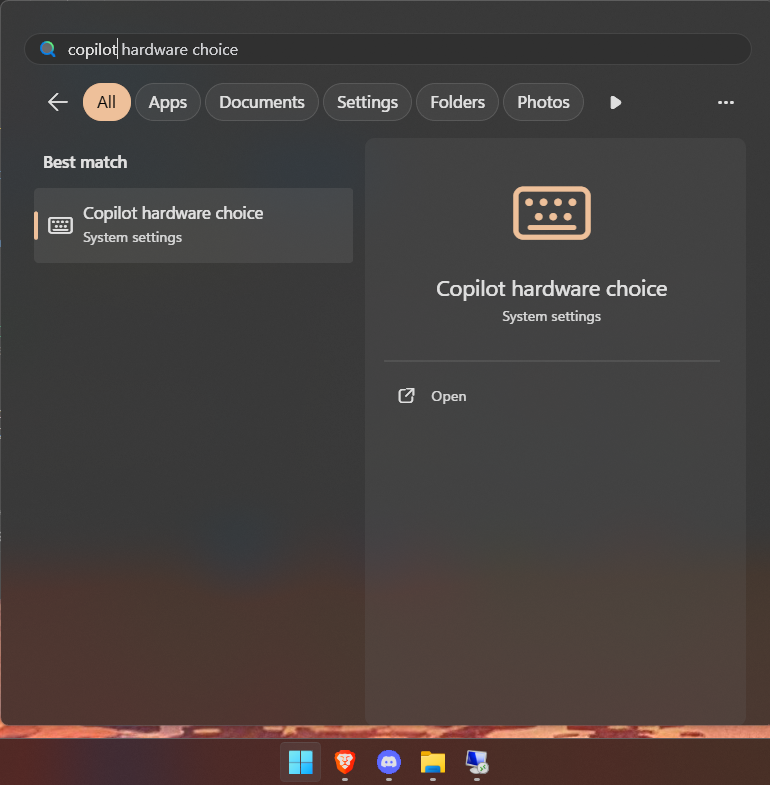Switch to the Apps filter

[168, 102]
